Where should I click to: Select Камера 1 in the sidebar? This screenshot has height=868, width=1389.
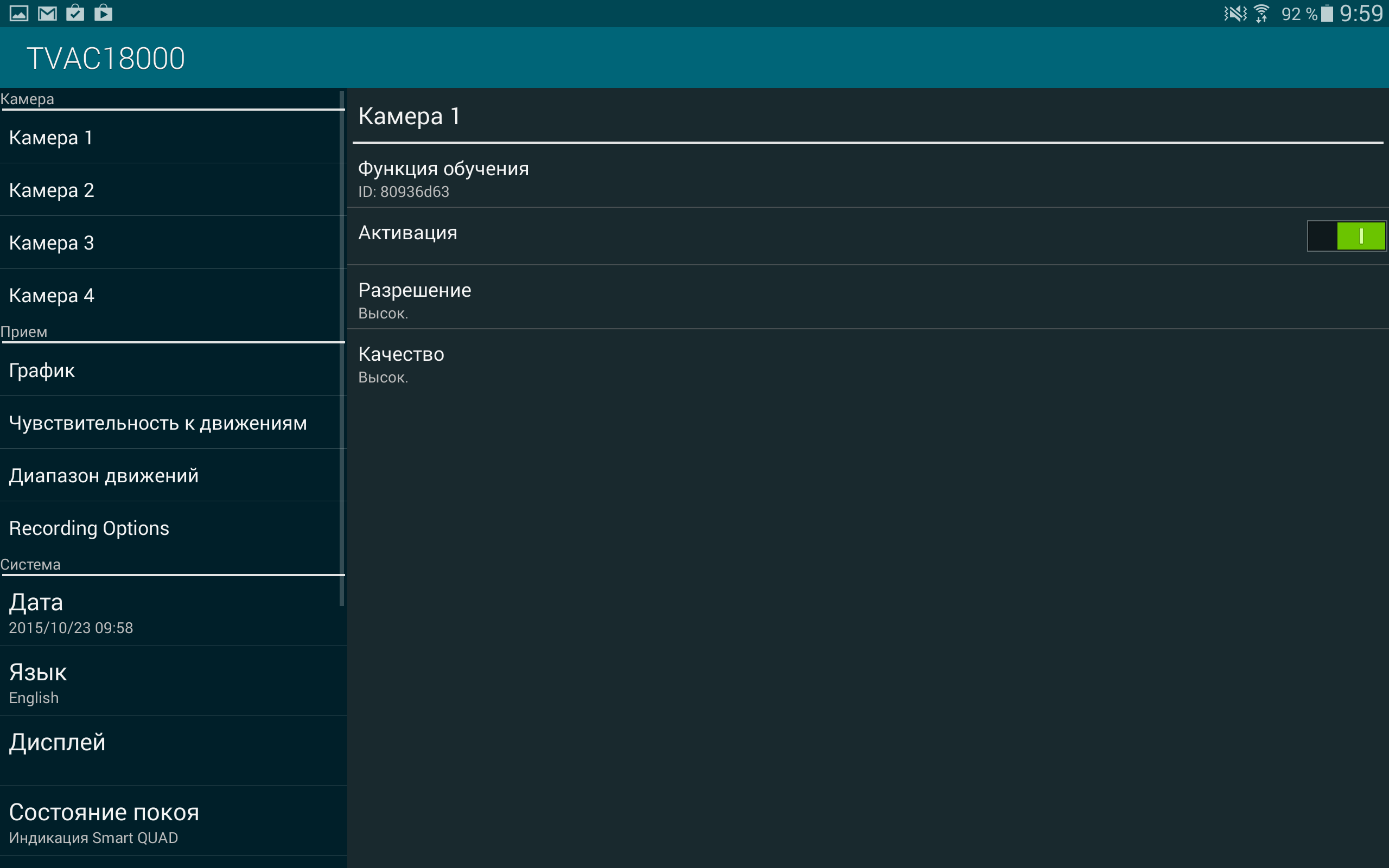173,137
